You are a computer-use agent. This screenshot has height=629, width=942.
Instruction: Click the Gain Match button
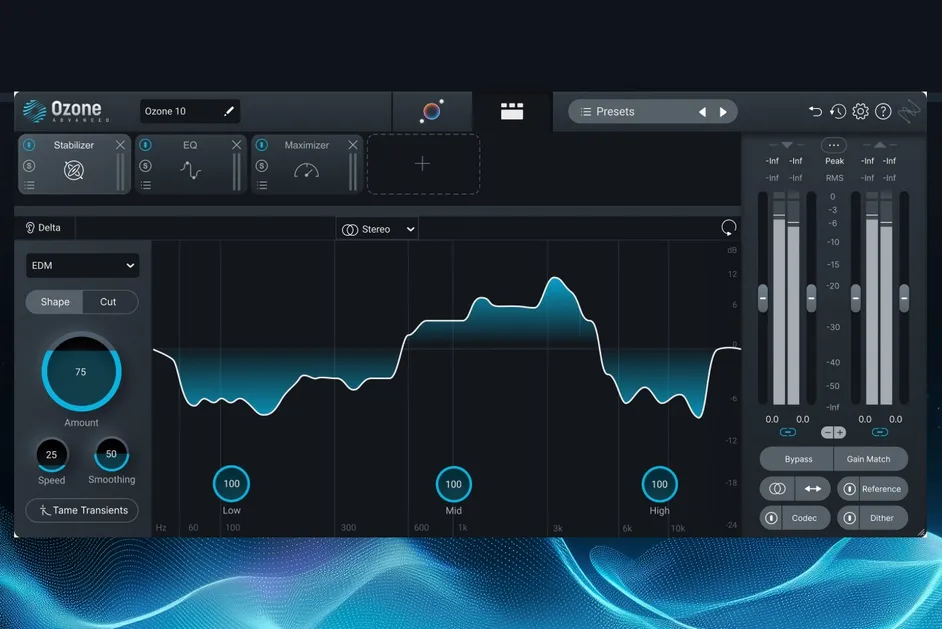tap(869, 459)
